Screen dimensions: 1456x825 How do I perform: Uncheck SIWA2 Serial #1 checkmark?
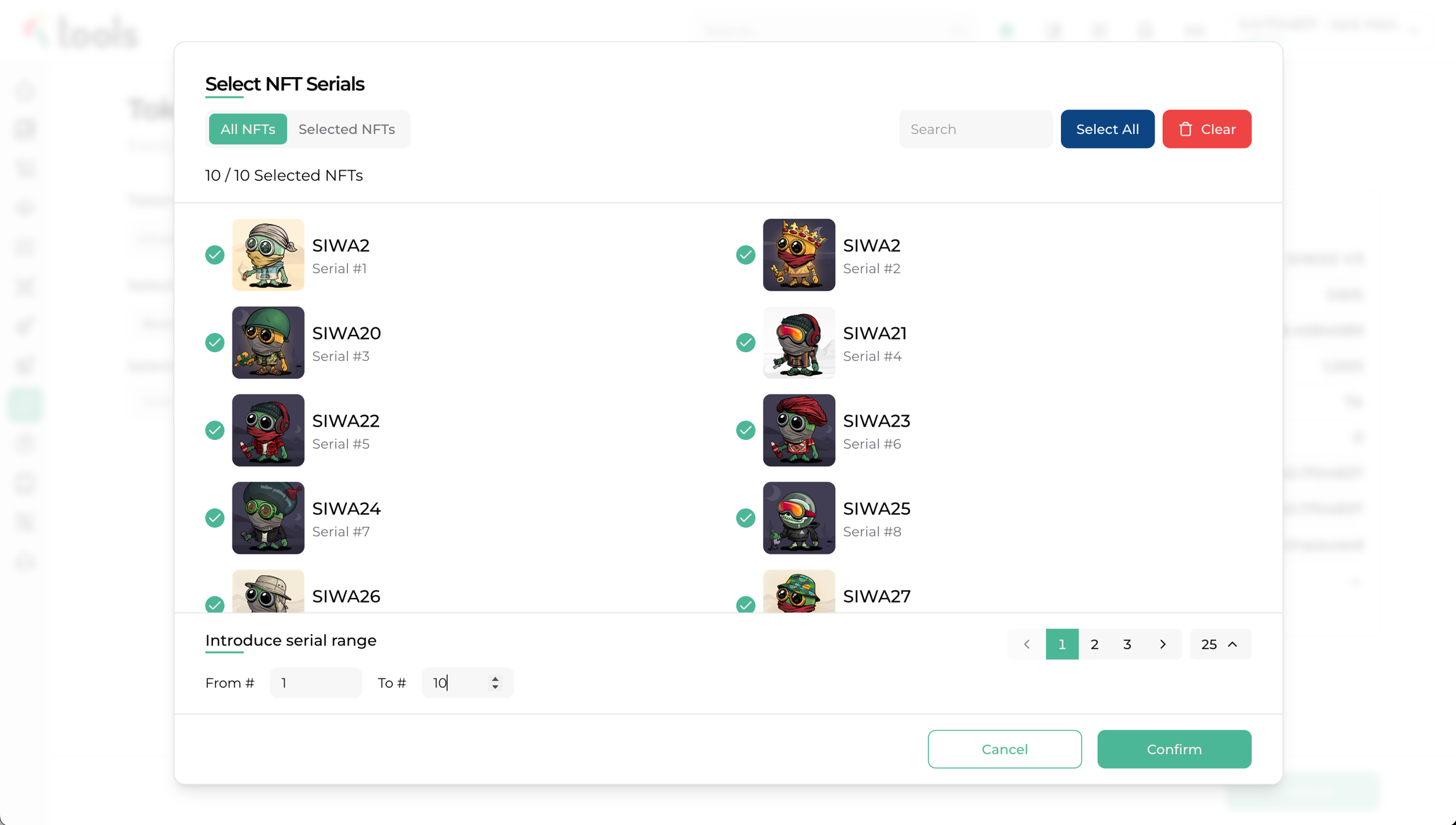coord(215,255)
